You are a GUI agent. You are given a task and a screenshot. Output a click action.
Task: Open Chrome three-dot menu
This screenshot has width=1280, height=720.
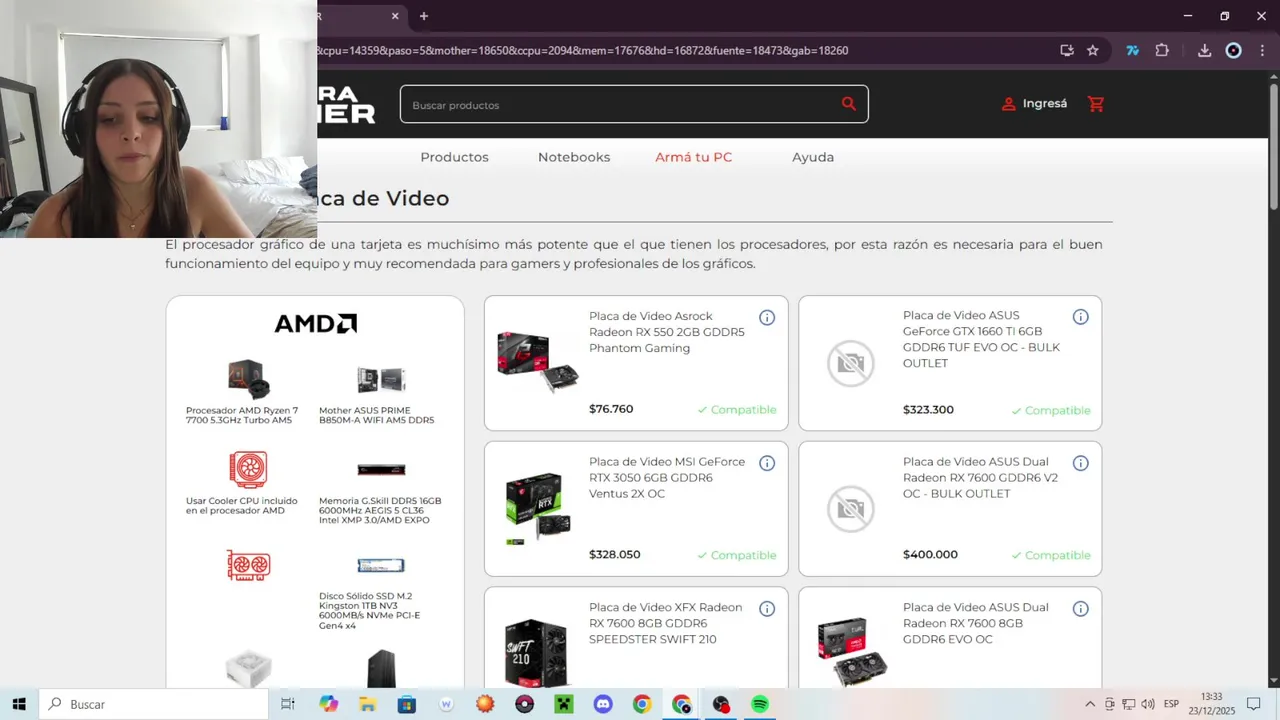[x=1262, y=50]
